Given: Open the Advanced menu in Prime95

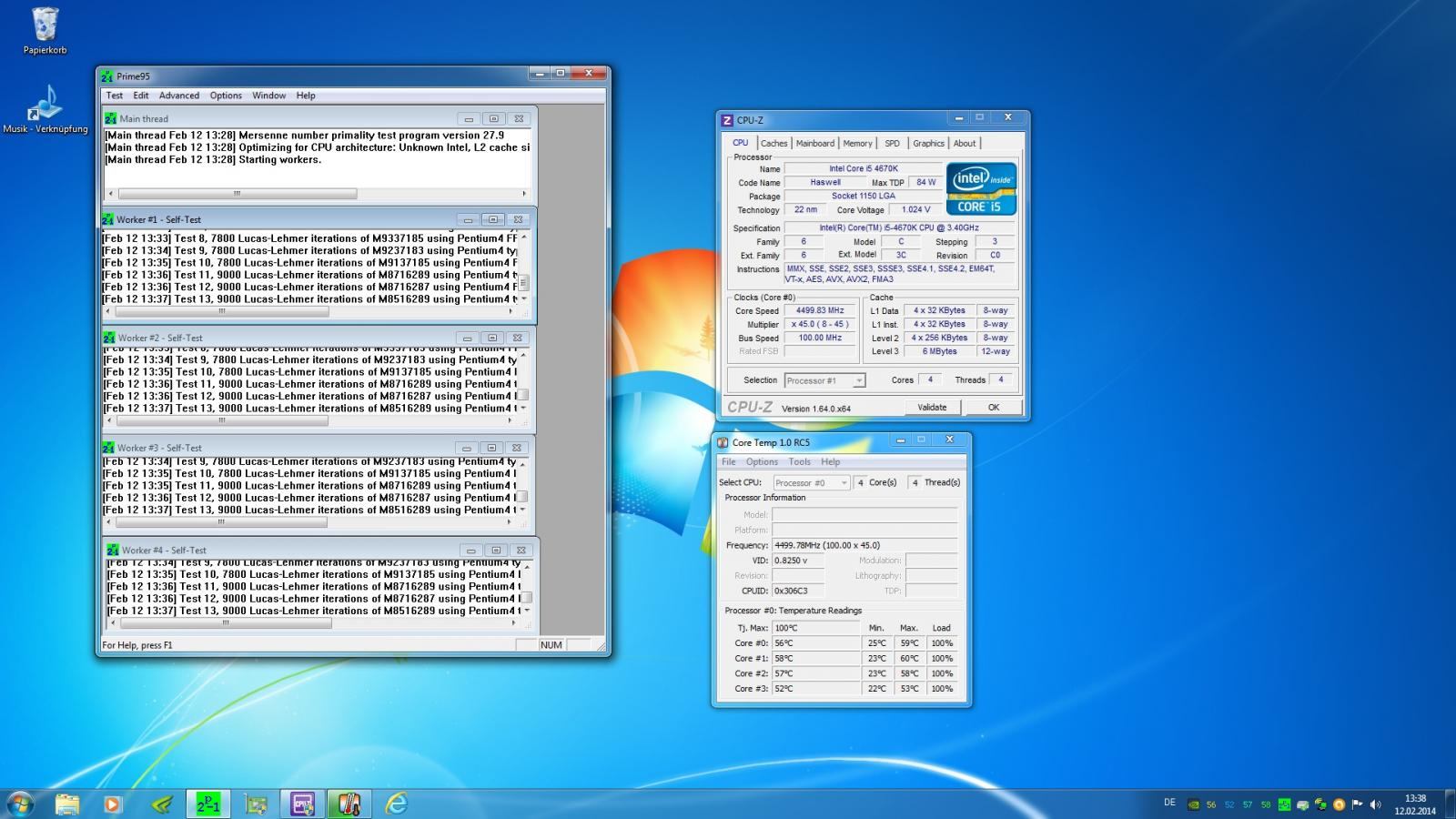Looking at the screenshot, I should point(179,95).
